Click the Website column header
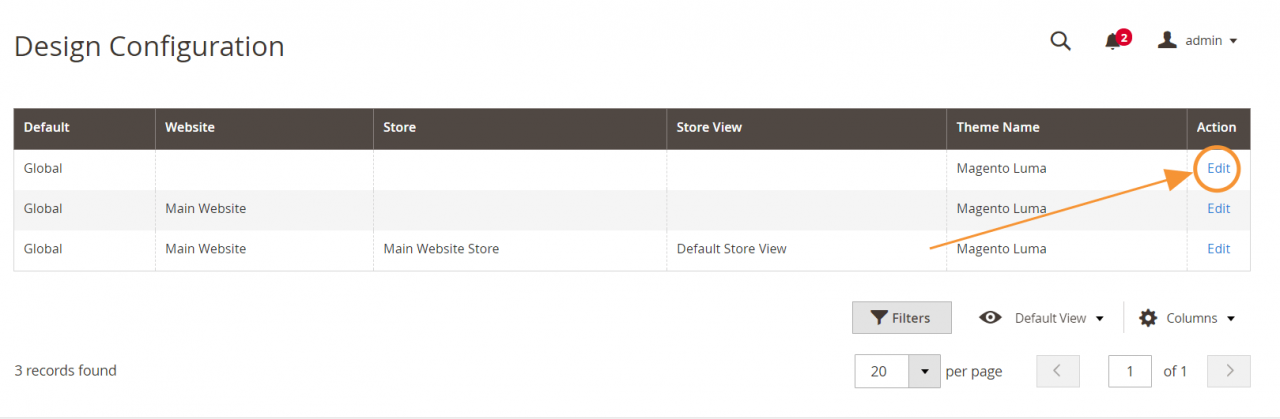 (190, 128)
